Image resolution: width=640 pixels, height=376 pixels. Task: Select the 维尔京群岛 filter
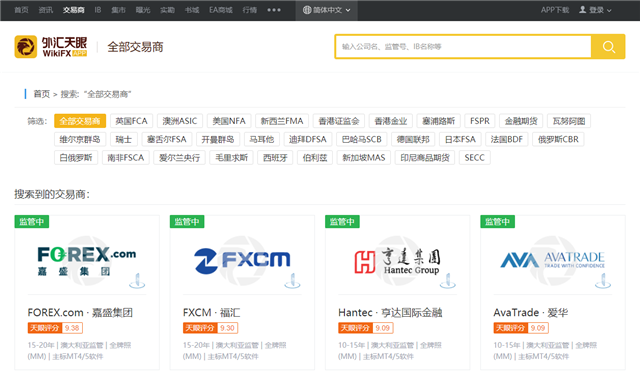80,139
